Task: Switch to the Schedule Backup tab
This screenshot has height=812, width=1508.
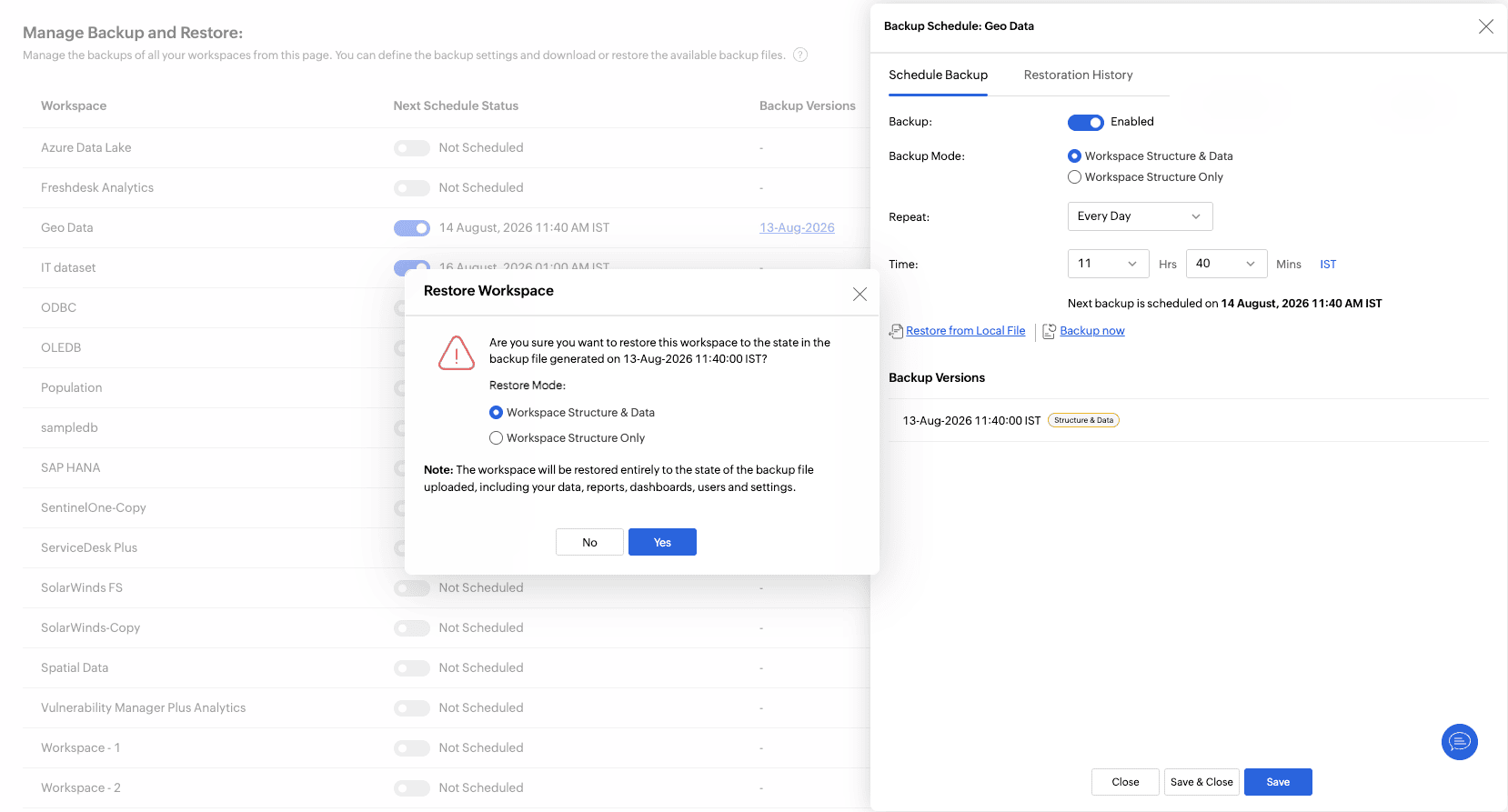Action: coord(938,75)
